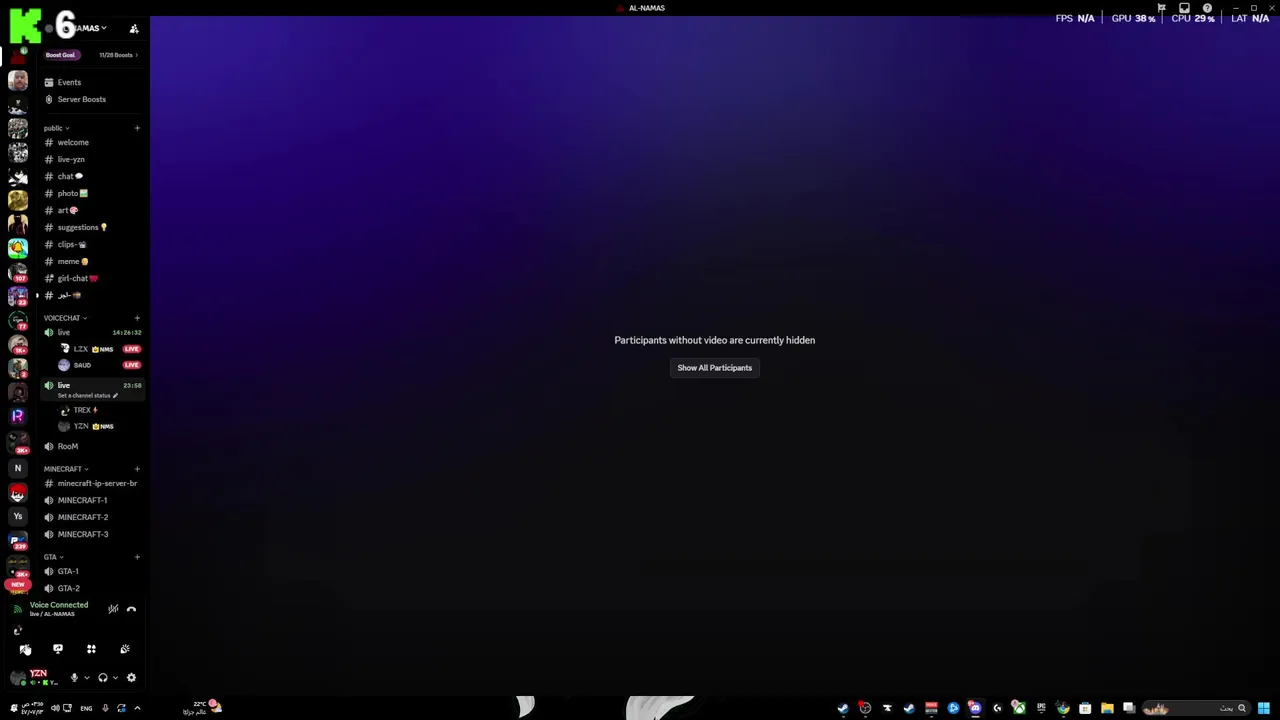Open Server Boosts
The height and width of the screenshot is (720, 1280).
pyautogui.click(x=92, y=99)
